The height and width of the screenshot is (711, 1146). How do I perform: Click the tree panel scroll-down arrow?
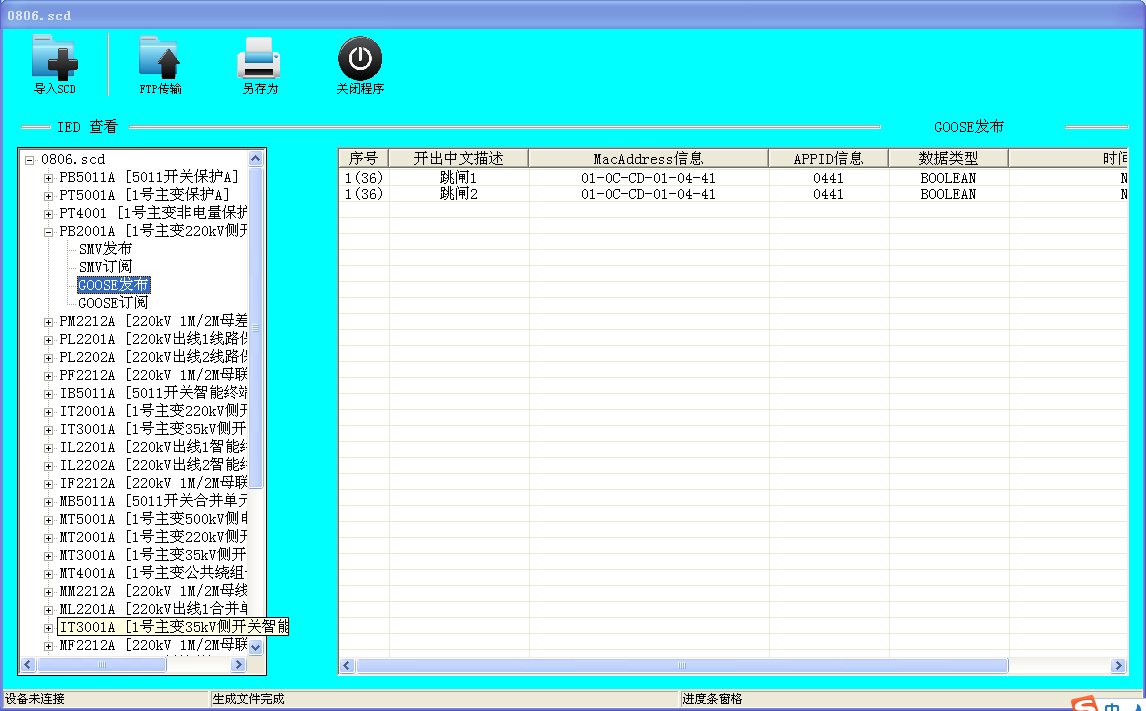[256, 647]
